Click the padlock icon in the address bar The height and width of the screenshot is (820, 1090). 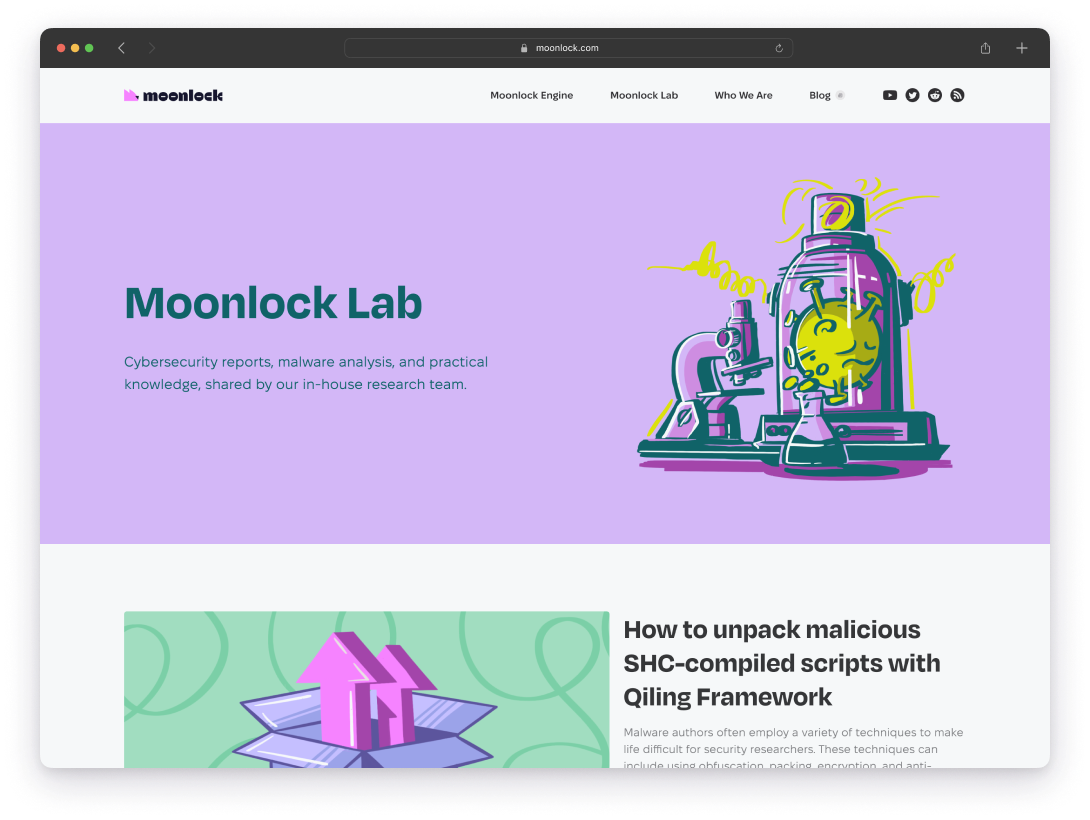(x=524, y=47)
